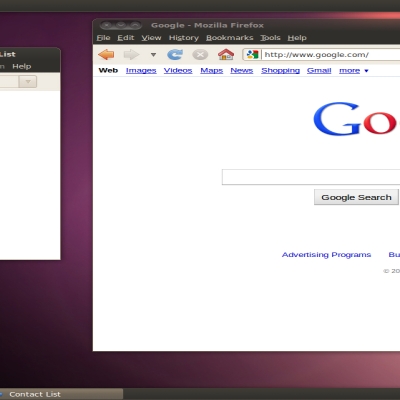Open the Help menu in Firefox
Viewport: 400px width, 400px height.
click(297, 38)
